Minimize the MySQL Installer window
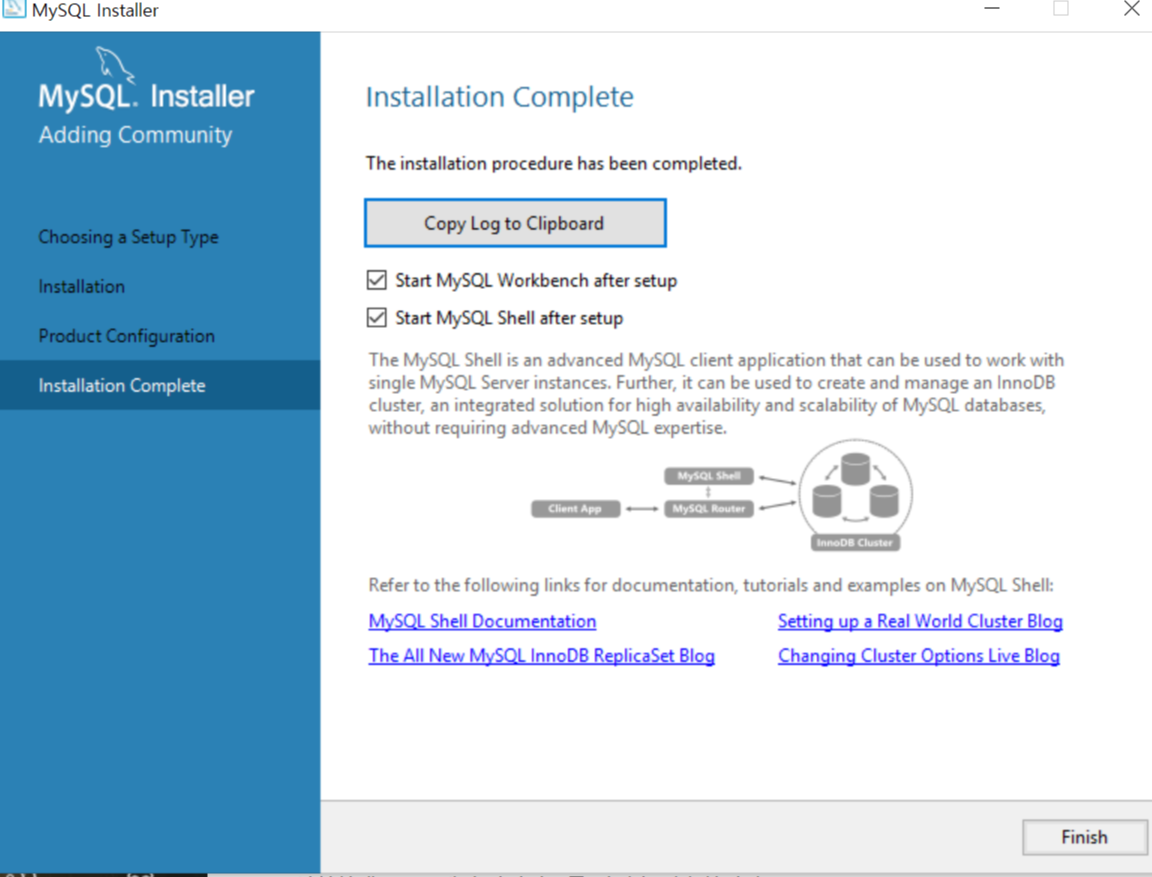This screenshot has width=1152, height=877. [992, 9]
